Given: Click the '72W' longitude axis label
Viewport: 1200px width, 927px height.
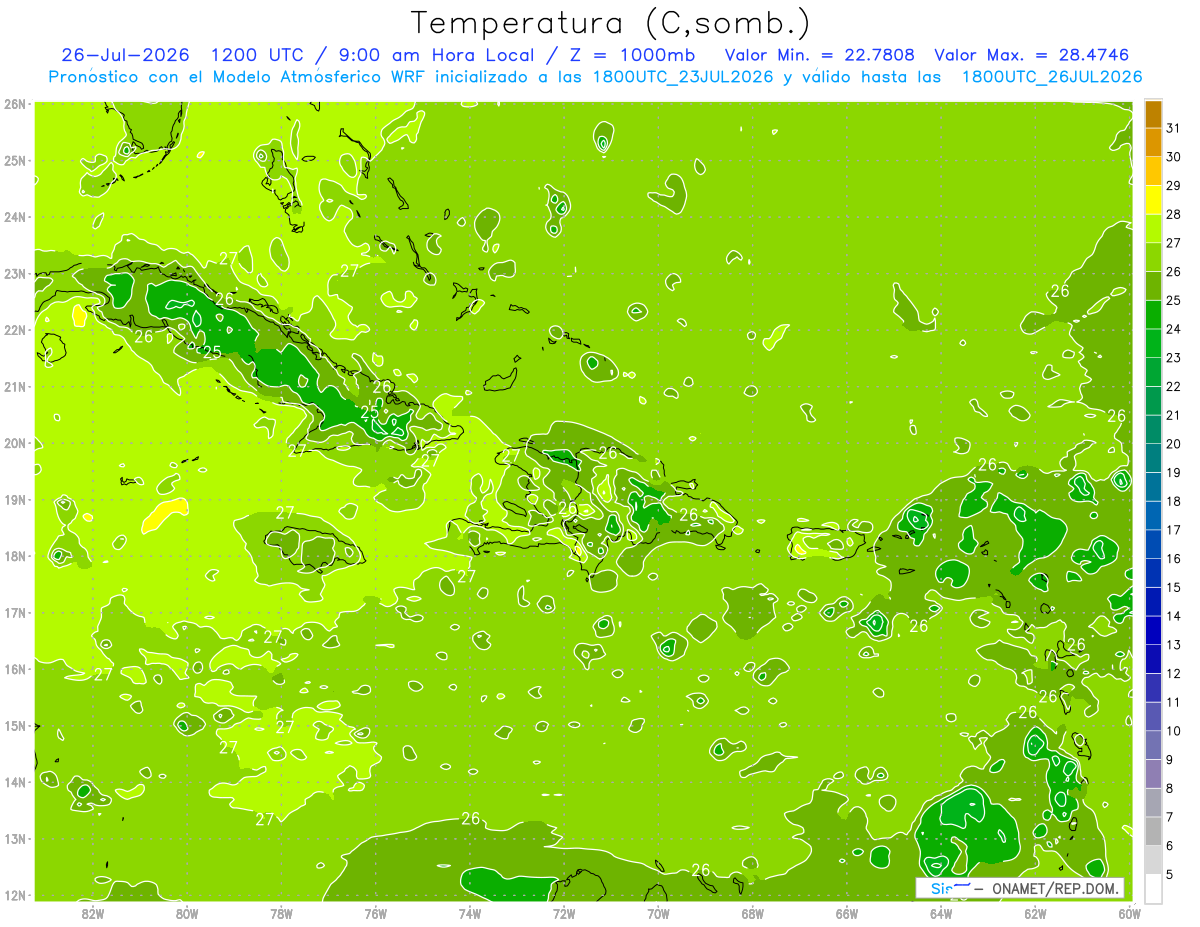Looking at the screenshot, I should coord(564,913).
